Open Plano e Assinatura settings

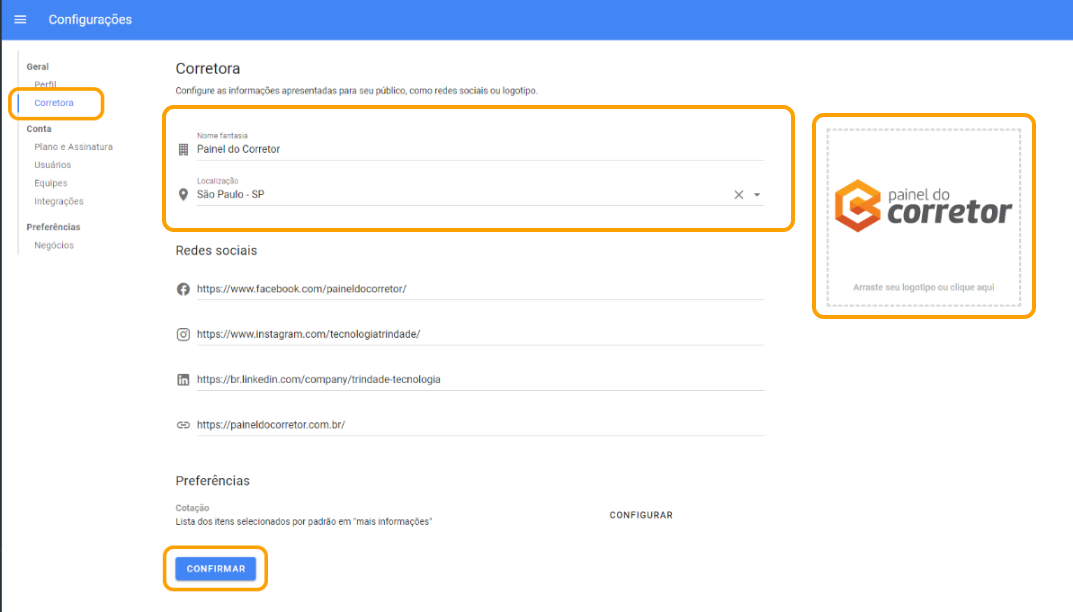(x=73, y=146)
